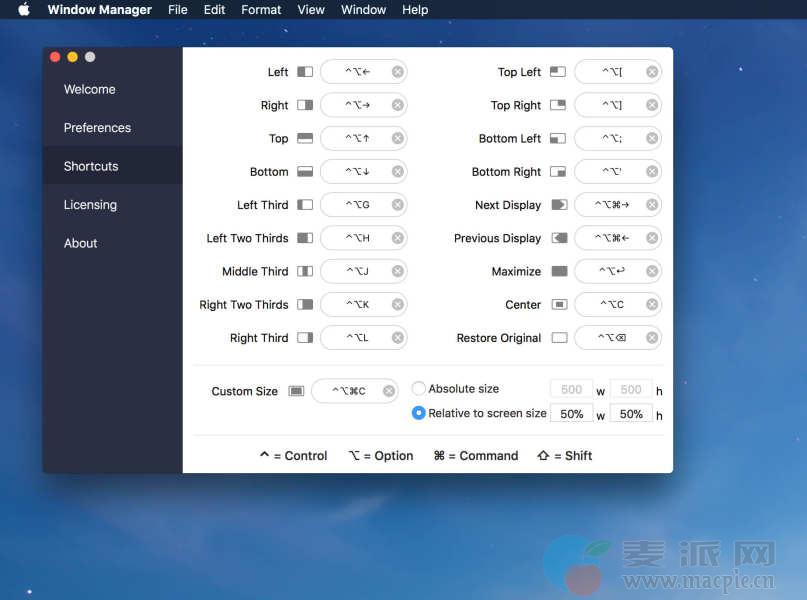Click the Left Third shortcut recorder field
807x600 pixels.
[357, 205]
